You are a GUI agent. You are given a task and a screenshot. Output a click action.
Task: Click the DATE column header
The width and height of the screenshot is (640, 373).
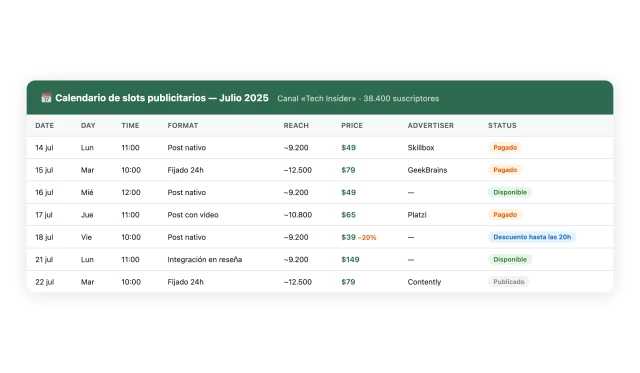click(x=44, y=126)
